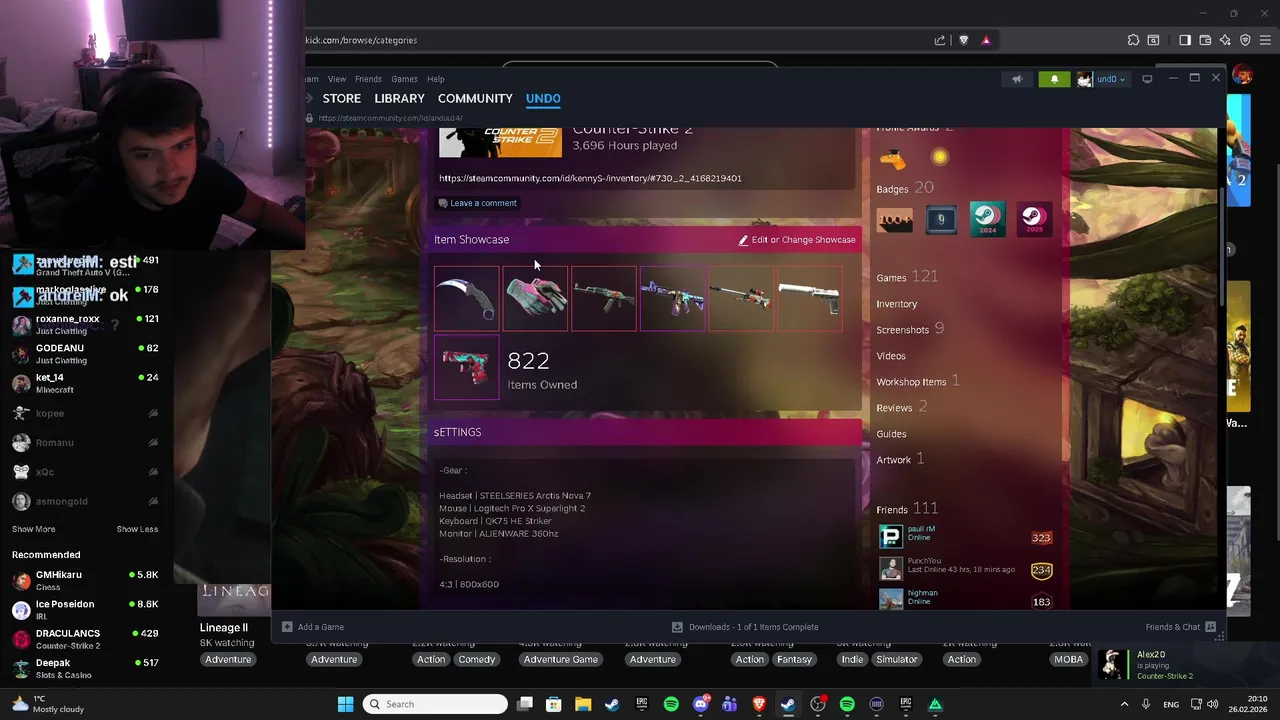Open Steam announcements megaphone icon
The image size is (1280, 720).
click(1017, 79)
